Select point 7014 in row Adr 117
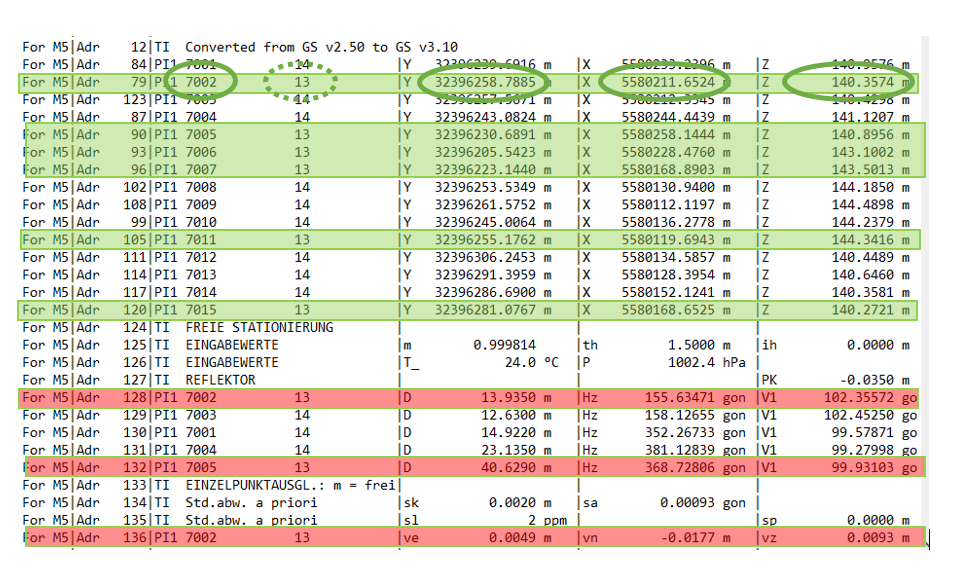The width and height of the screenshot is (959, 561). point(201,292)
